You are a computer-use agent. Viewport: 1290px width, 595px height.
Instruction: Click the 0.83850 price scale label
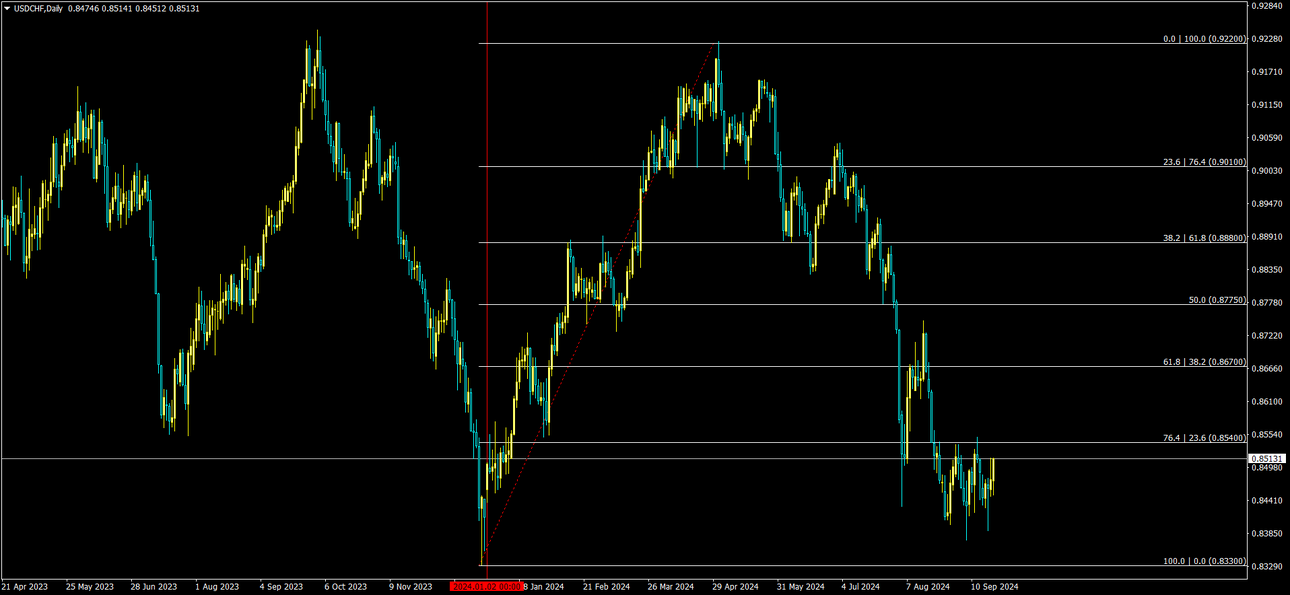click(x=1266, y=533)
